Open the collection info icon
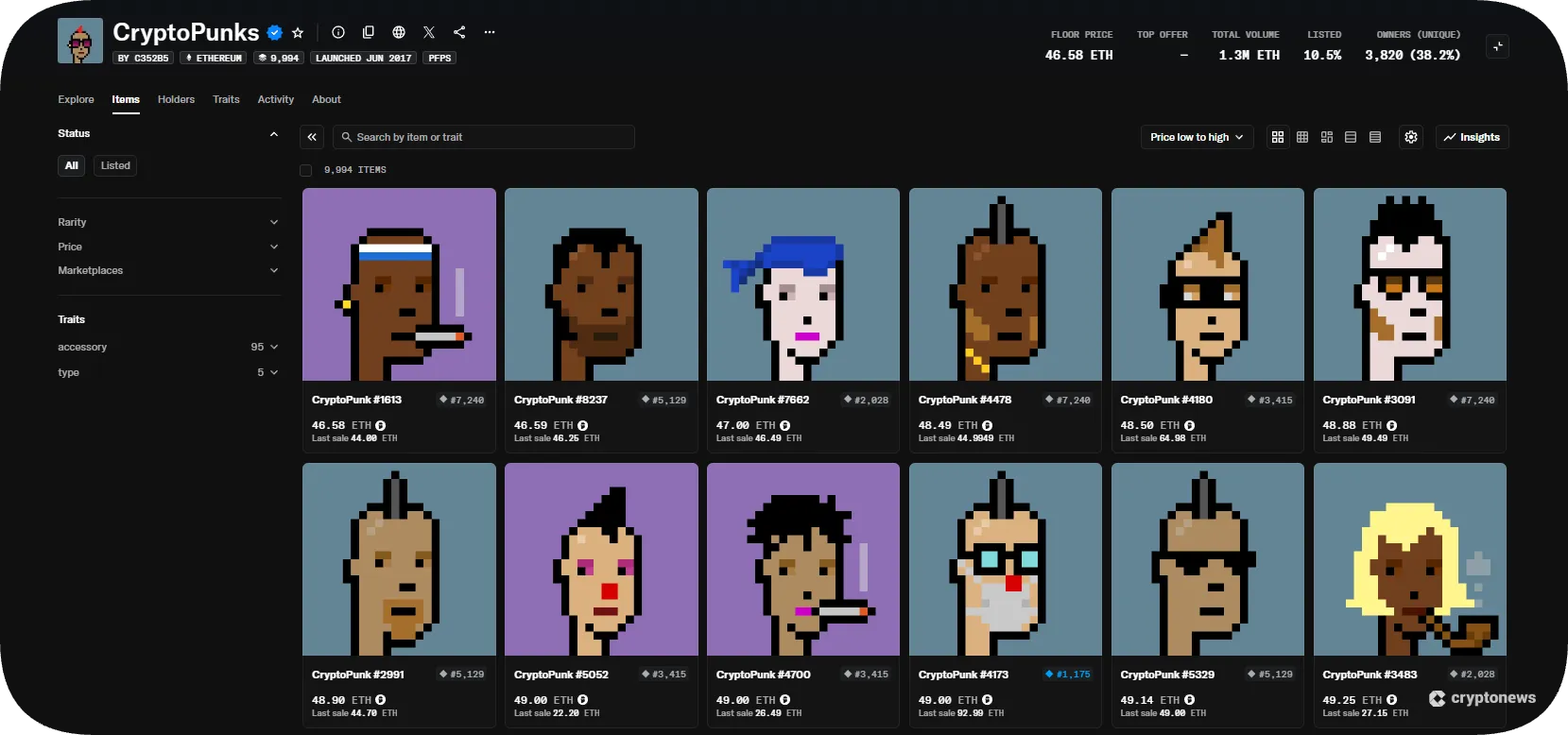 338,32
